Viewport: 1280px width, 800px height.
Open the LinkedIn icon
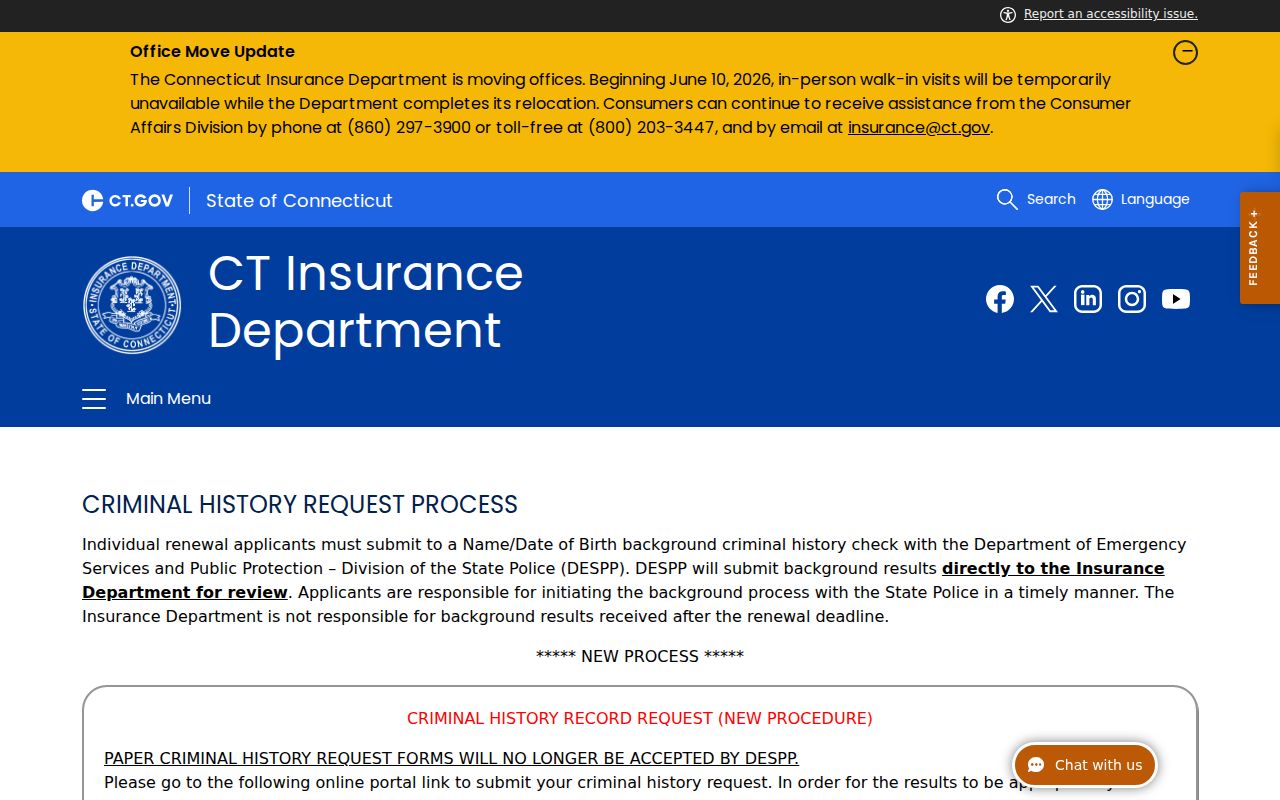tap(1088, 299)
